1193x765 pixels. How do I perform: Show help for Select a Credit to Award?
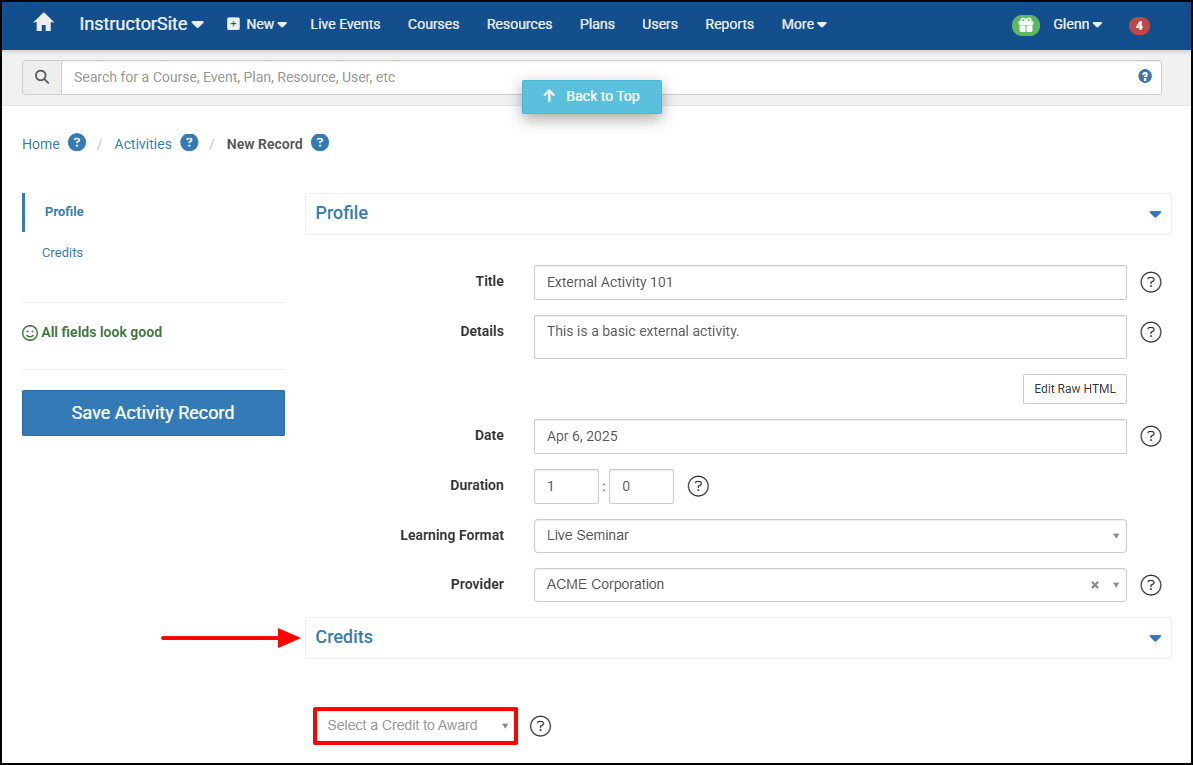pos(540,726)
